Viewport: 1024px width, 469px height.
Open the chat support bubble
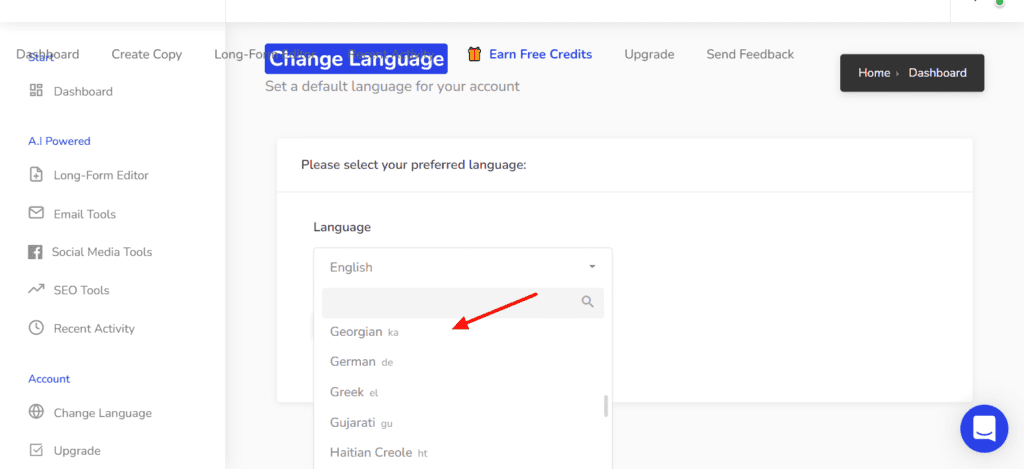pos(983,429)
